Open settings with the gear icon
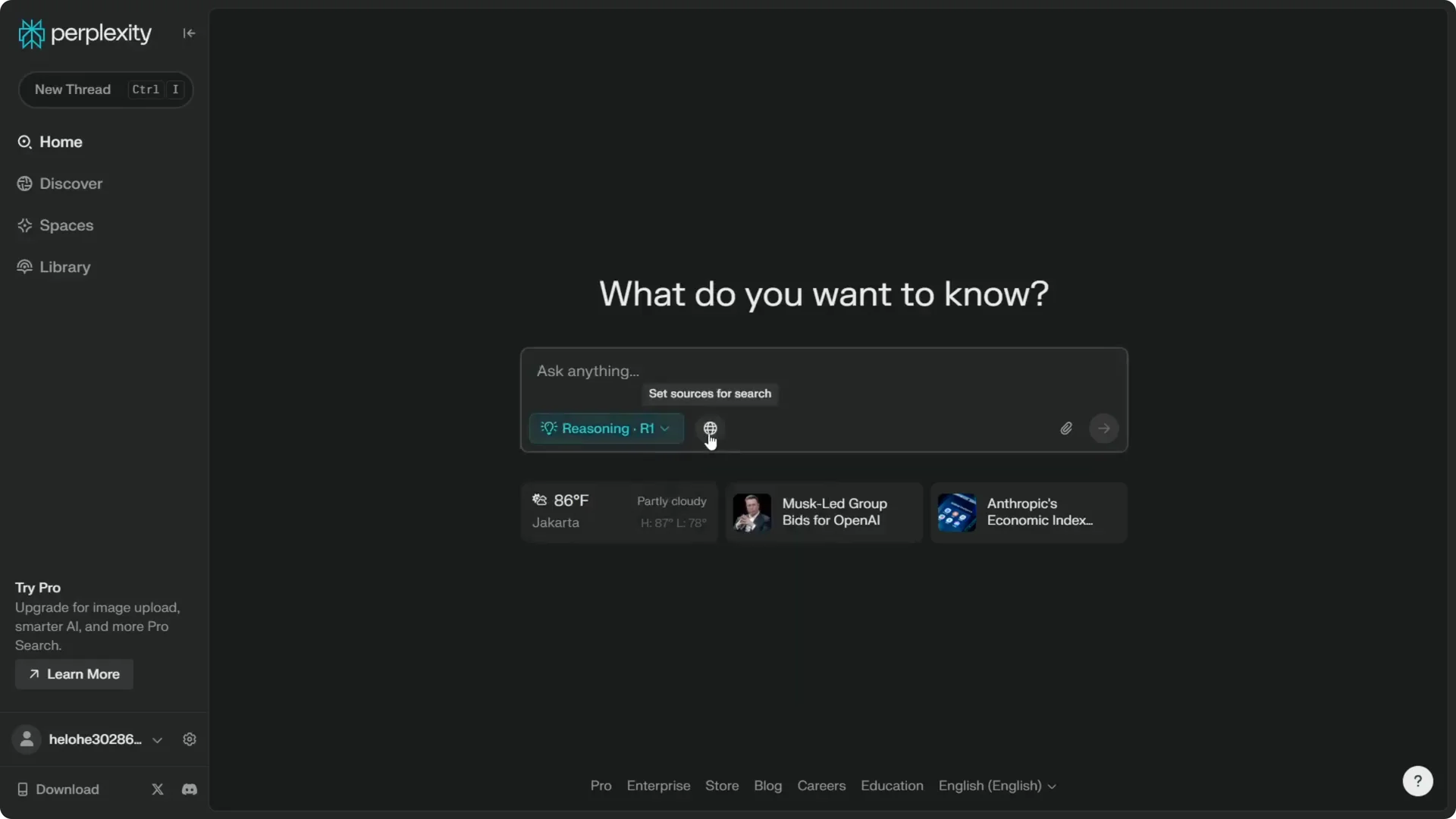 tap(189, 739)
